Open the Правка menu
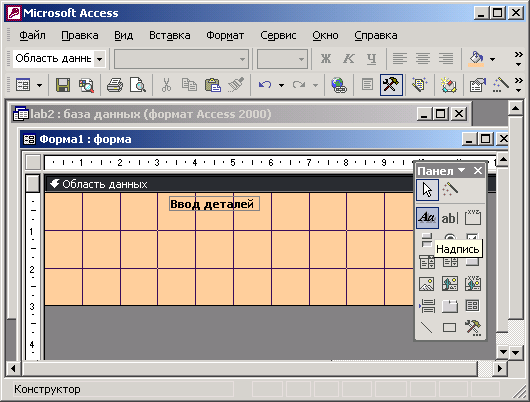The width and height of the screenshot is (530, 402). pyautogui.click(x=80, y=35)
